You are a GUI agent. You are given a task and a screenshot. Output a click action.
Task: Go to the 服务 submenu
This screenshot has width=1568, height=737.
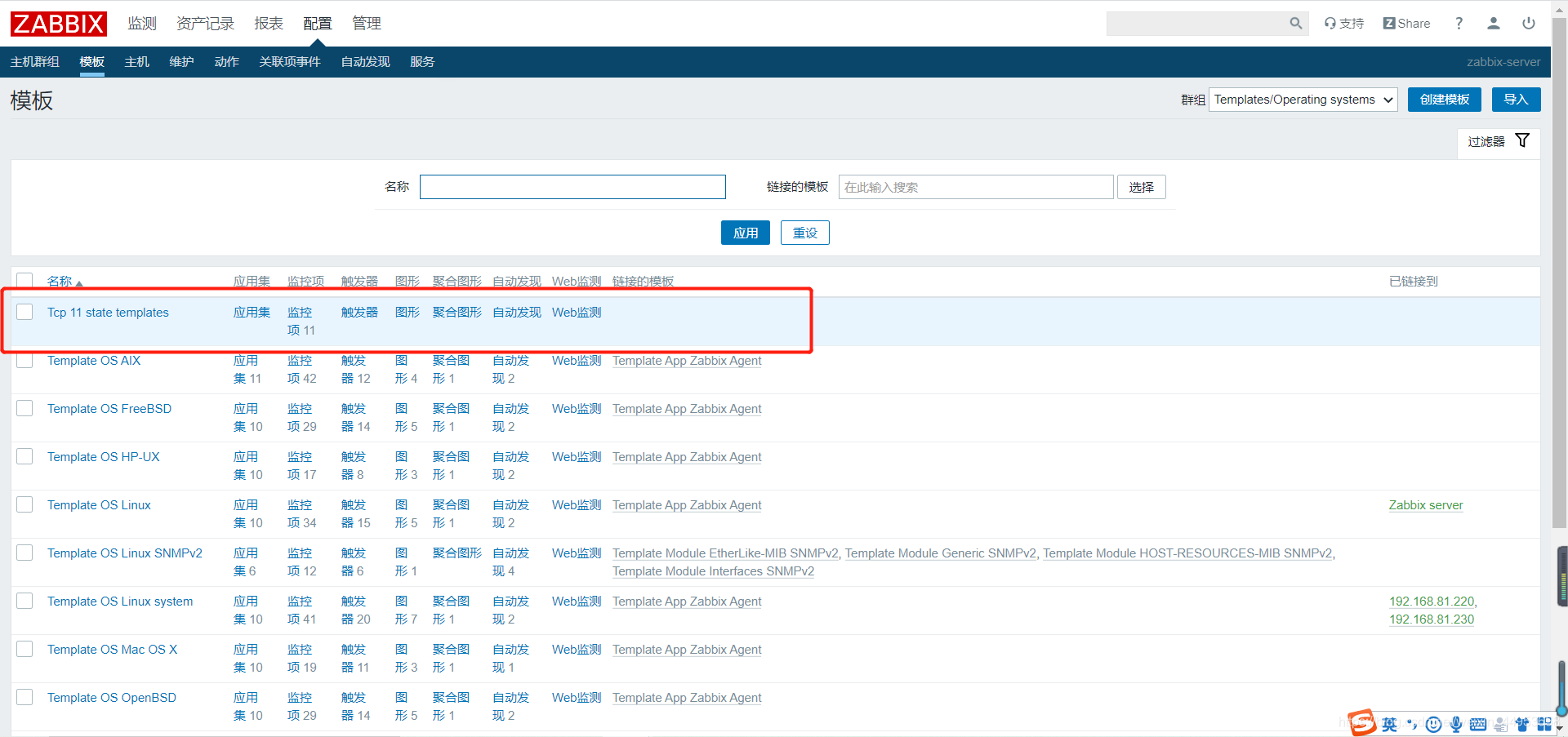(x=422, y=62)
